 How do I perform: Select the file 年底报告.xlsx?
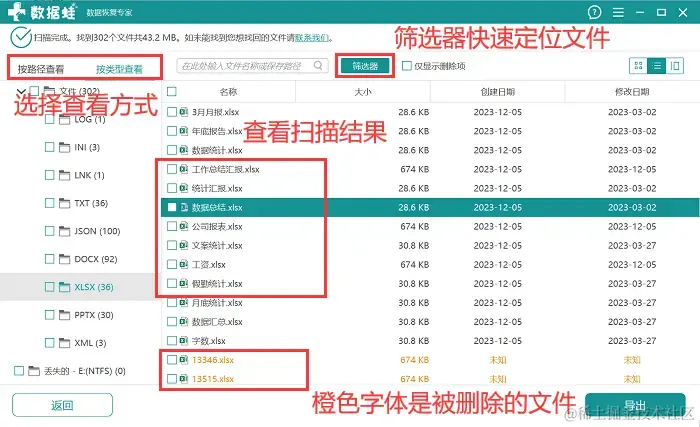point(217,131)
